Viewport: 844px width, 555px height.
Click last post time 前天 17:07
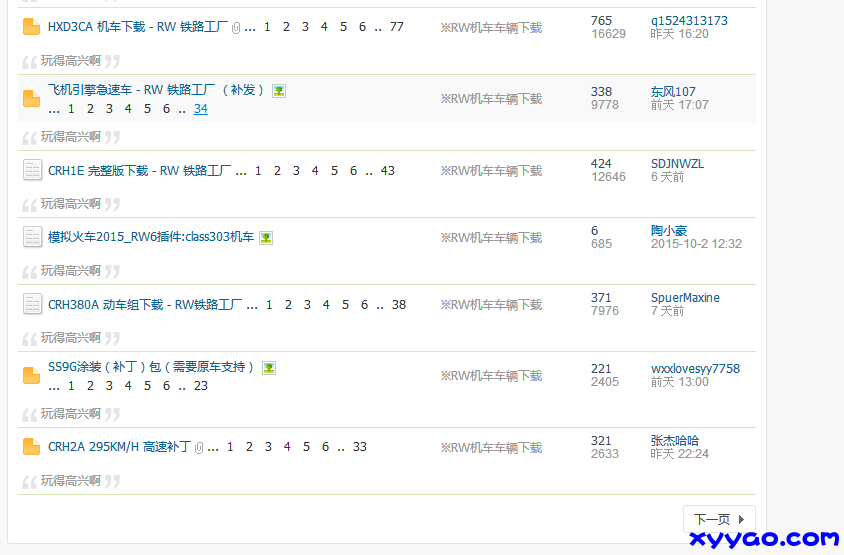[x=679, y=105]
